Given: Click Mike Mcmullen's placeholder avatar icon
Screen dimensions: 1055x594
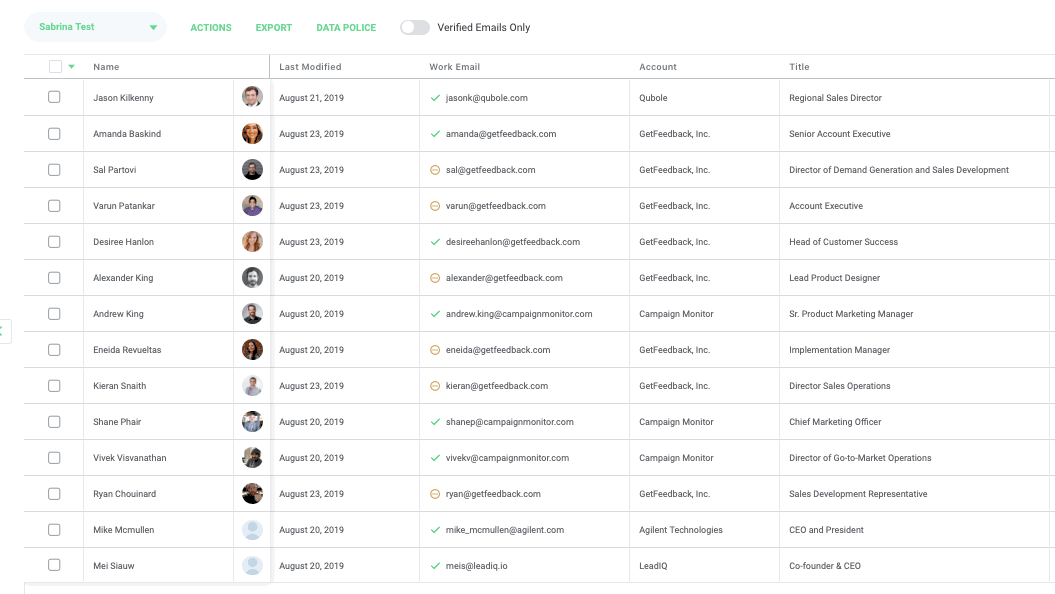Looking at the screenshot, I should tap(252, 530).
